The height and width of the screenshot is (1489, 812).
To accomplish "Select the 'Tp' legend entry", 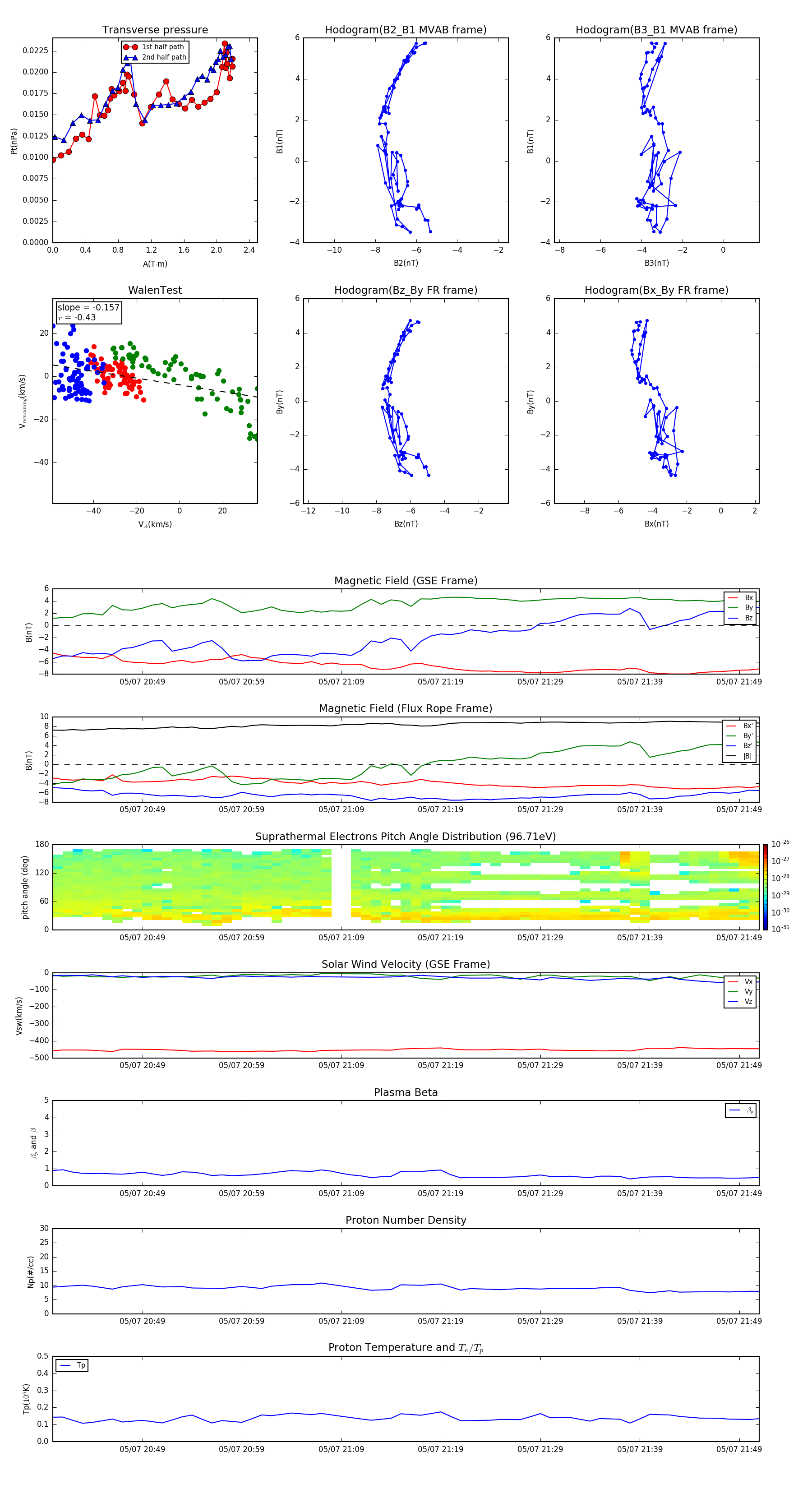I will point(73,1365).
